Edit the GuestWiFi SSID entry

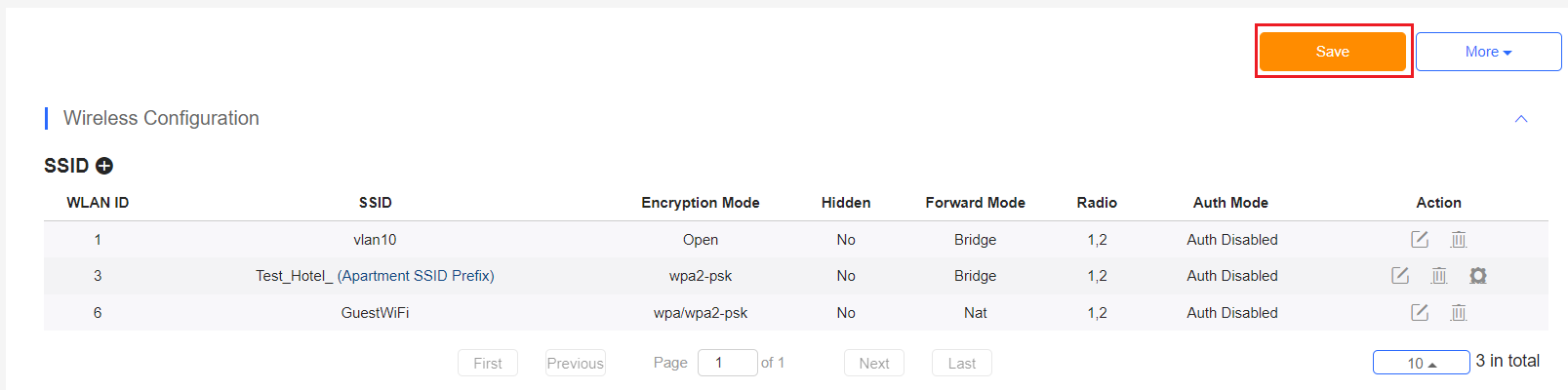pyautogui.click(x=1420, y=312)
